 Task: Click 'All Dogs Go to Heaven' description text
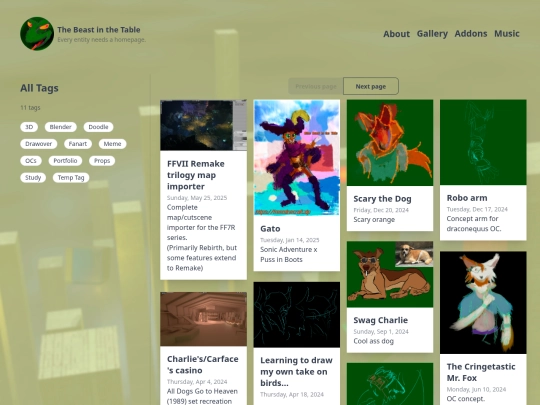click(x=202, y=396)
